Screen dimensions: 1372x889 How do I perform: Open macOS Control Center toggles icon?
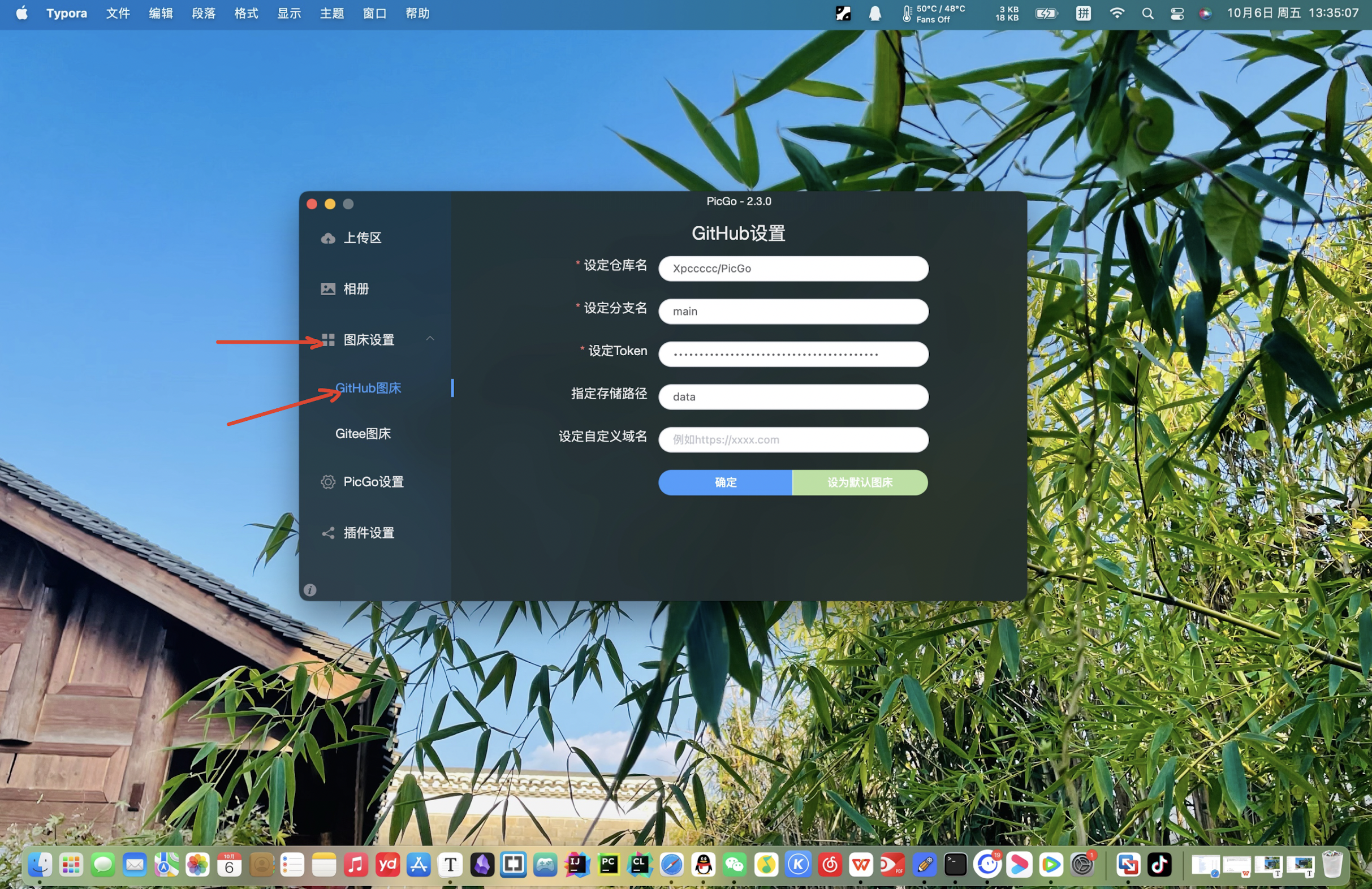pyautogui.click(x=1177, y=14)
